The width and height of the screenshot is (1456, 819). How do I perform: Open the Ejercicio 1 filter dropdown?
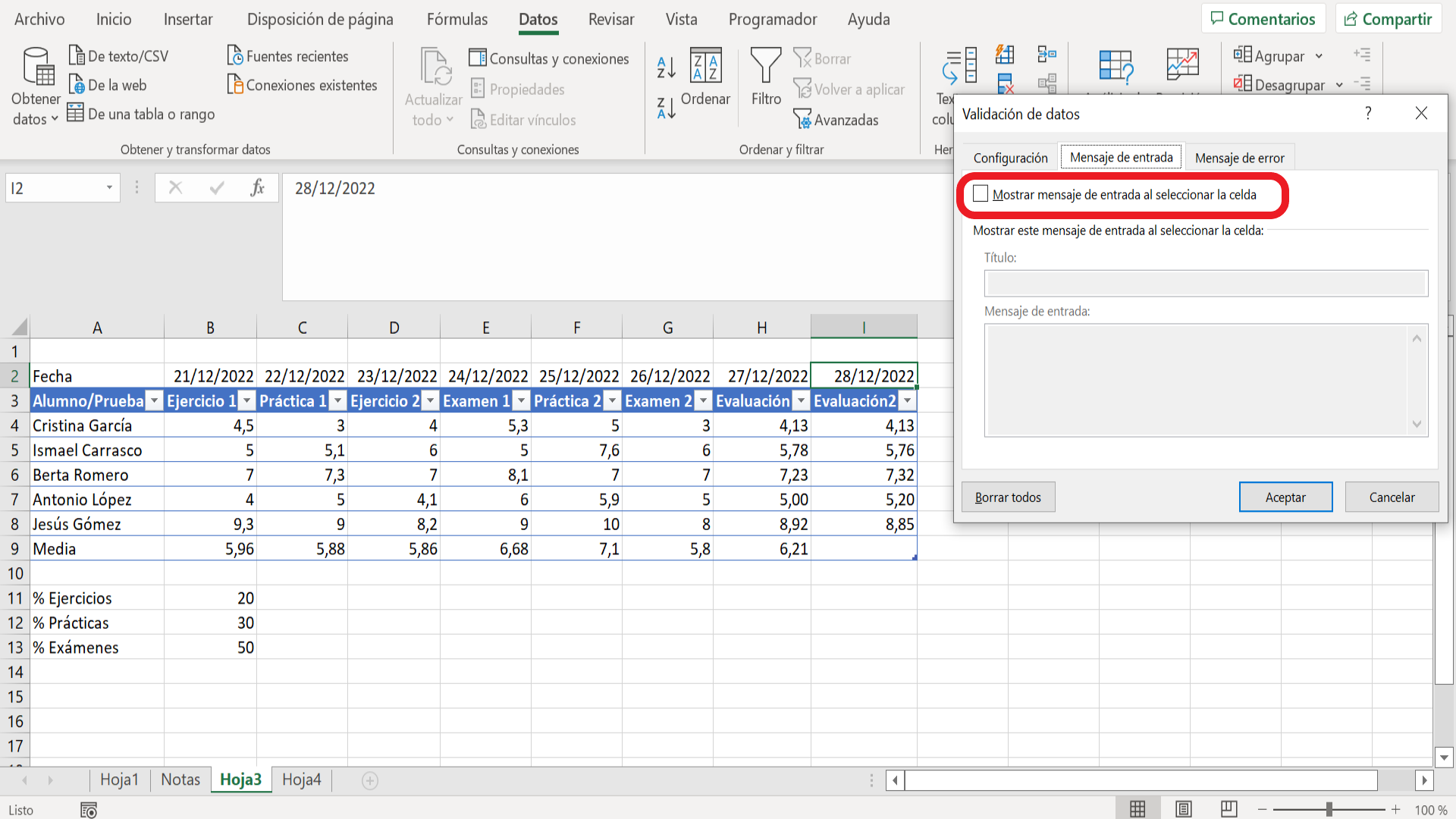[x=246, y=401]
